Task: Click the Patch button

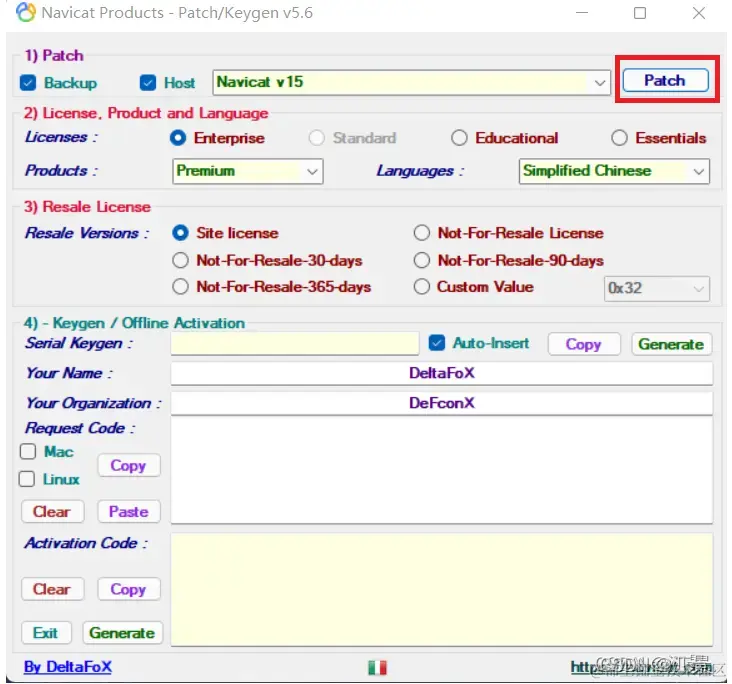Action: click(665, 80)
